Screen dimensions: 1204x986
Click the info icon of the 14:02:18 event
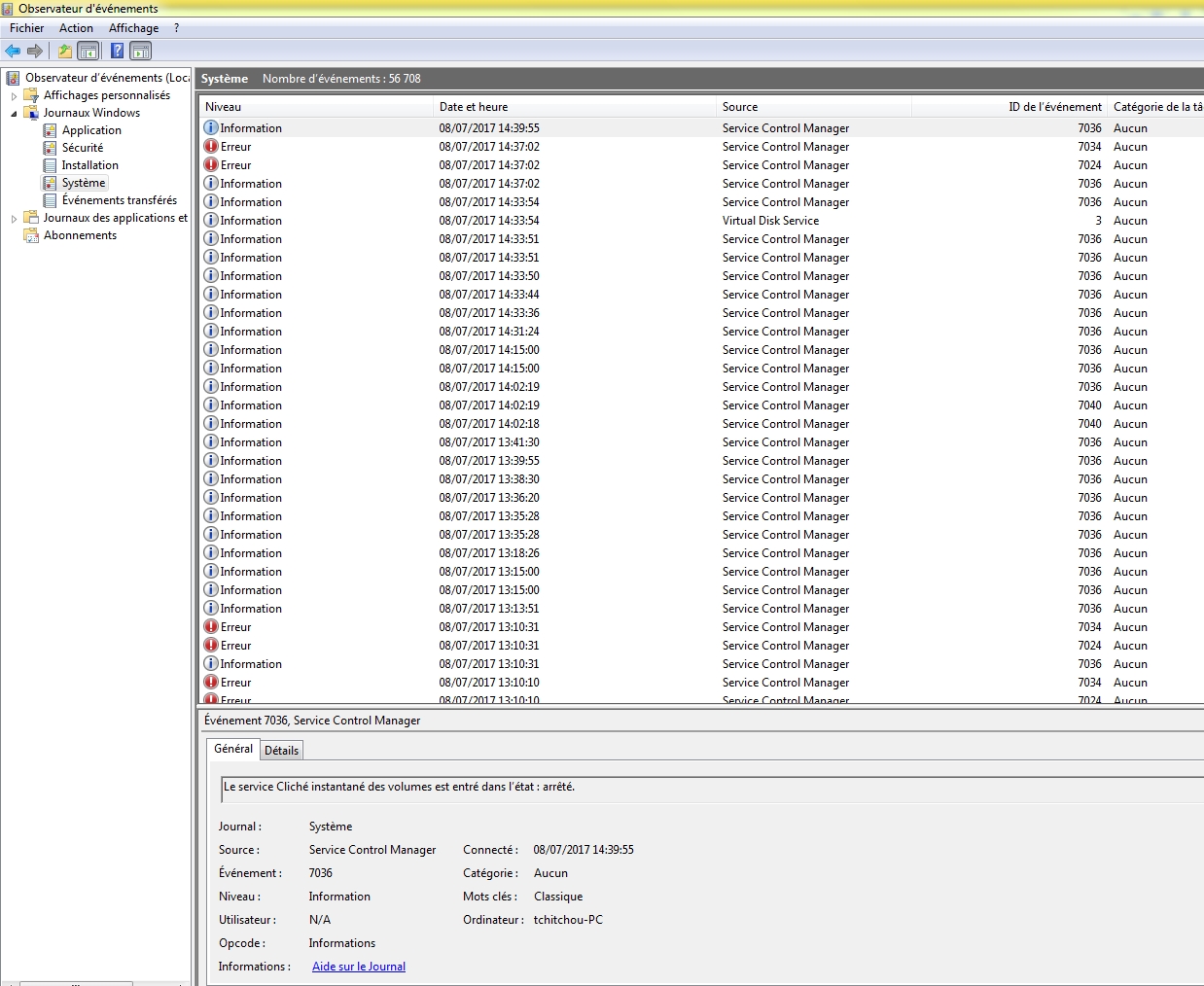click(x=211, y=423)
